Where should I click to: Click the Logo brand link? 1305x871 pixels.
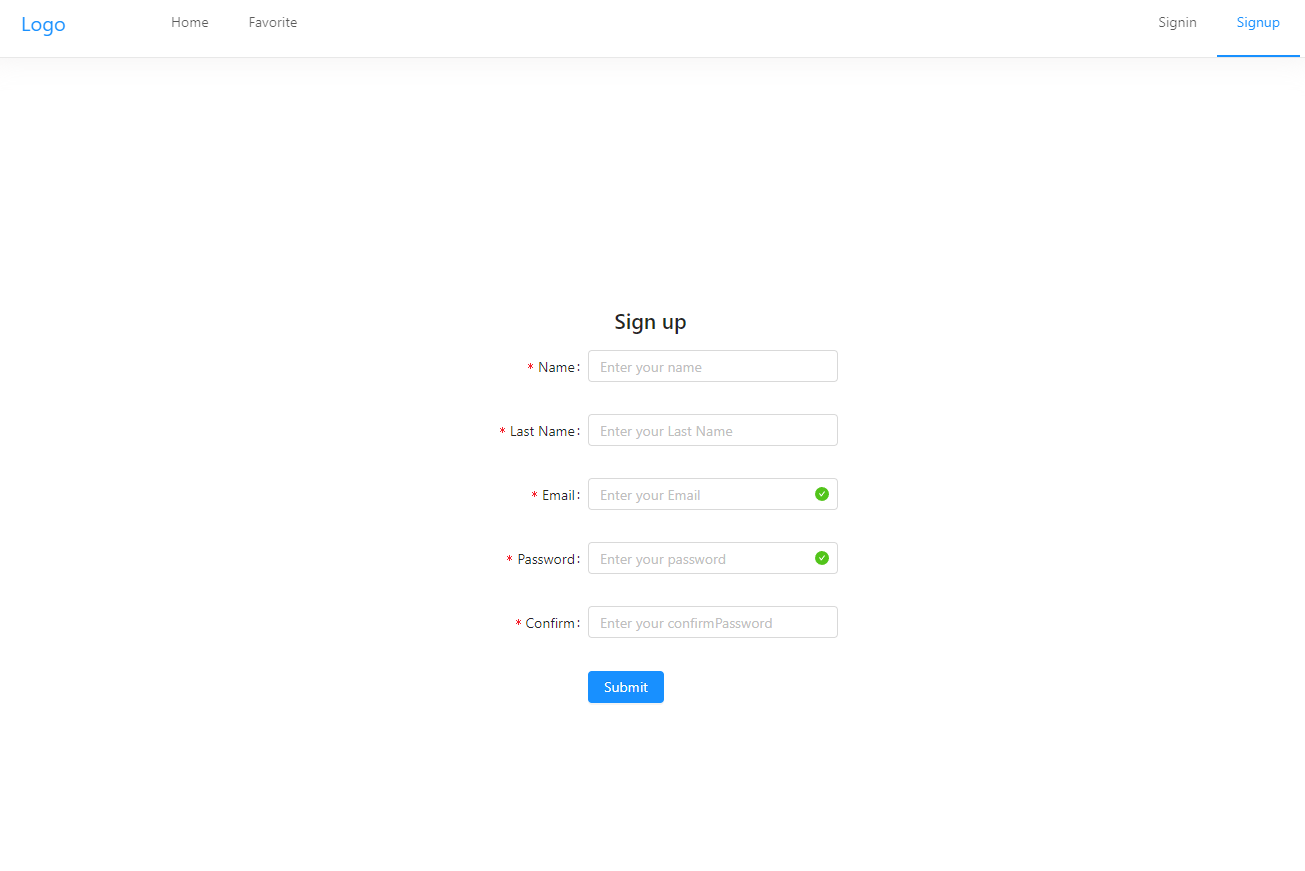click(43, 25)
